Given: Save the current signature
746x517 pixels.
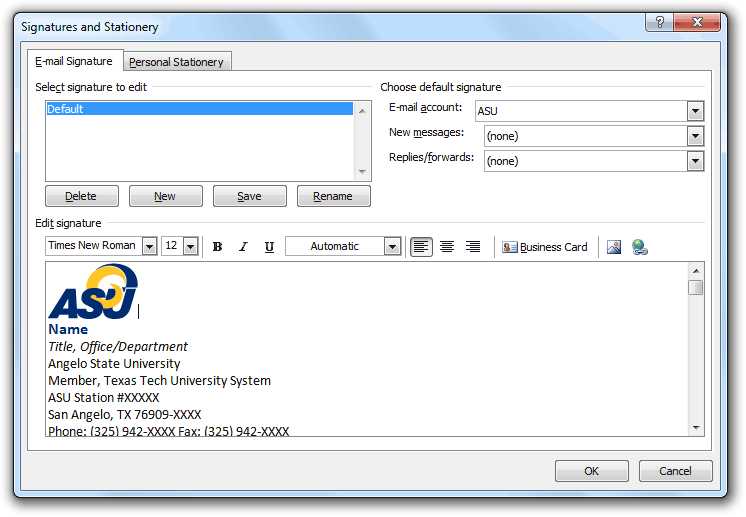Looking at the screenshot, I should [x=249, y=196].
